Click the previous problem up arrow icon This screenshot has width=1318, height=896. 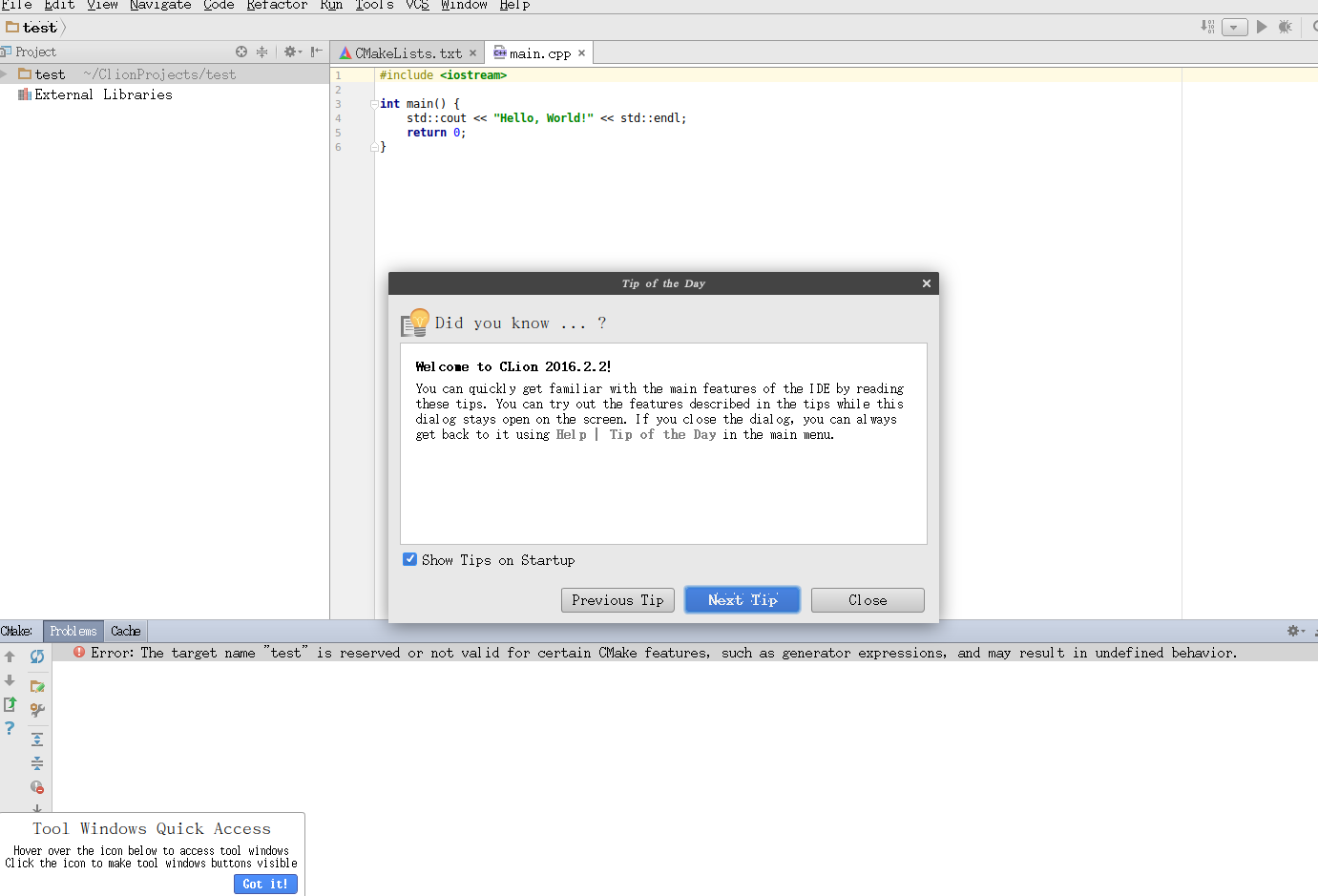click(10, 656)
